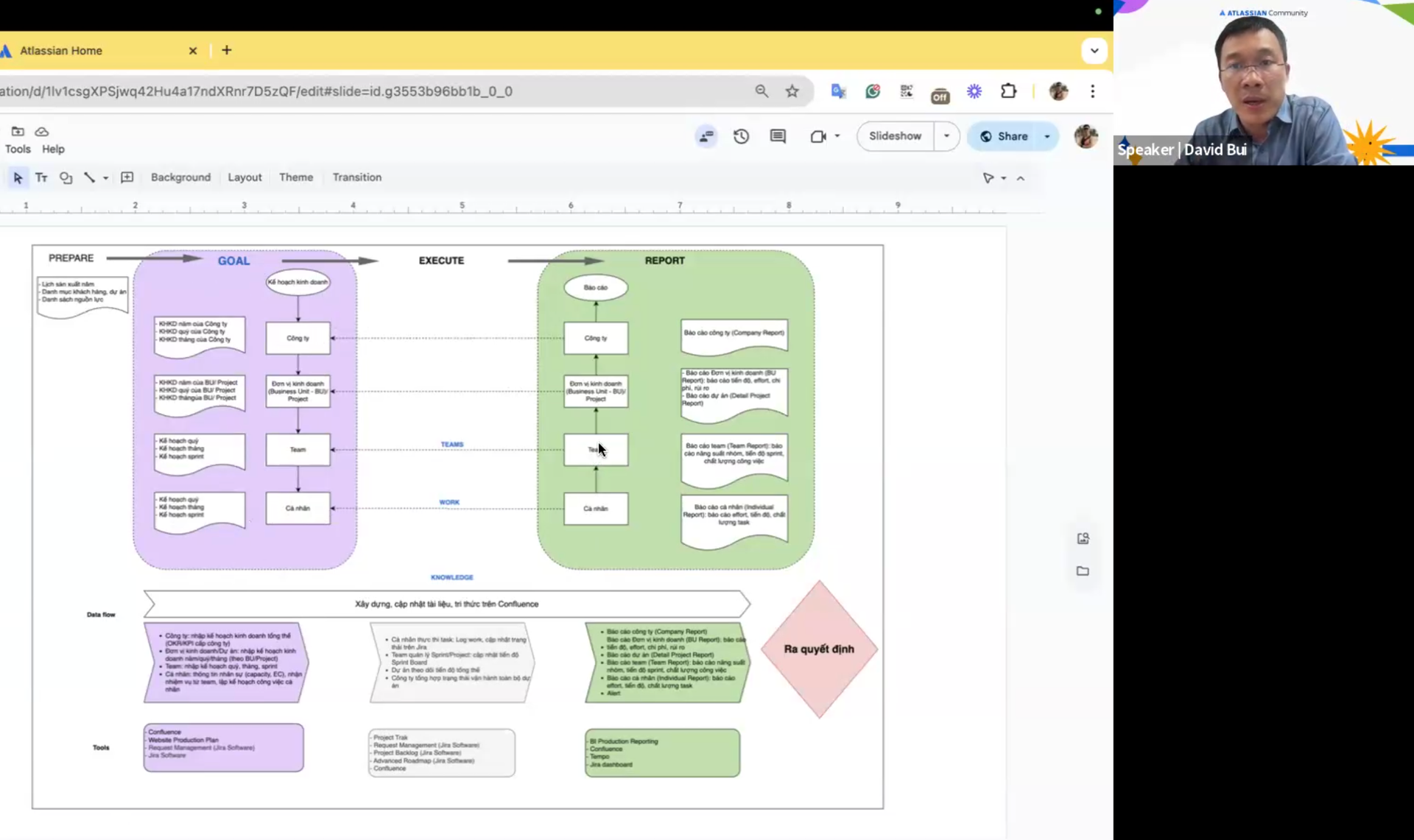The width and height of the screenshot is (1414, 840).
Task: Click the browser address bar URL
Action: (256, 91)
